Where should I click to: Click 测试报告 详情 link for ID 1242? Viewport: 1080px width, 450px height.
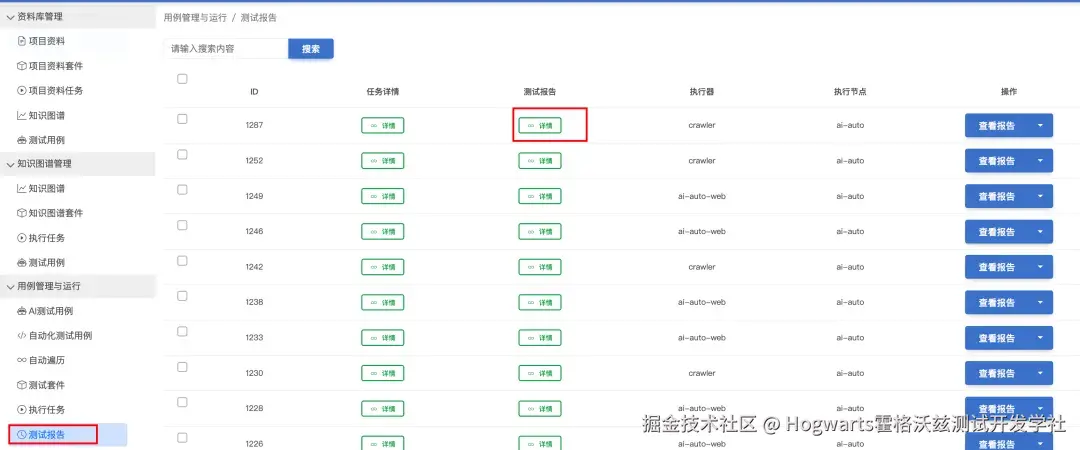coord(540,267)
